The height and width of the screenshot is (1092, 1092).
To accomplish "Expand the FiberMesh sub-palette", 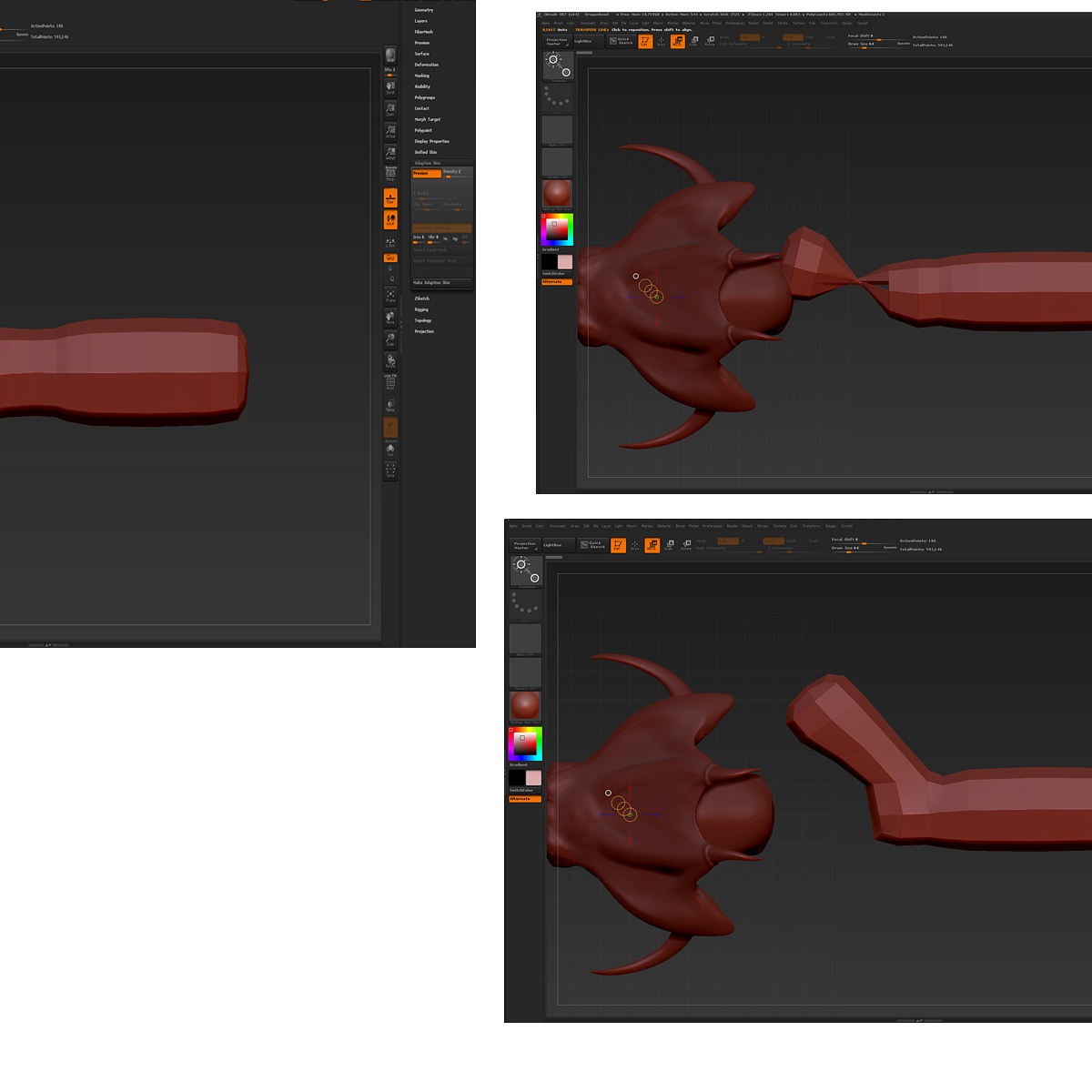I will coord(424,32).
